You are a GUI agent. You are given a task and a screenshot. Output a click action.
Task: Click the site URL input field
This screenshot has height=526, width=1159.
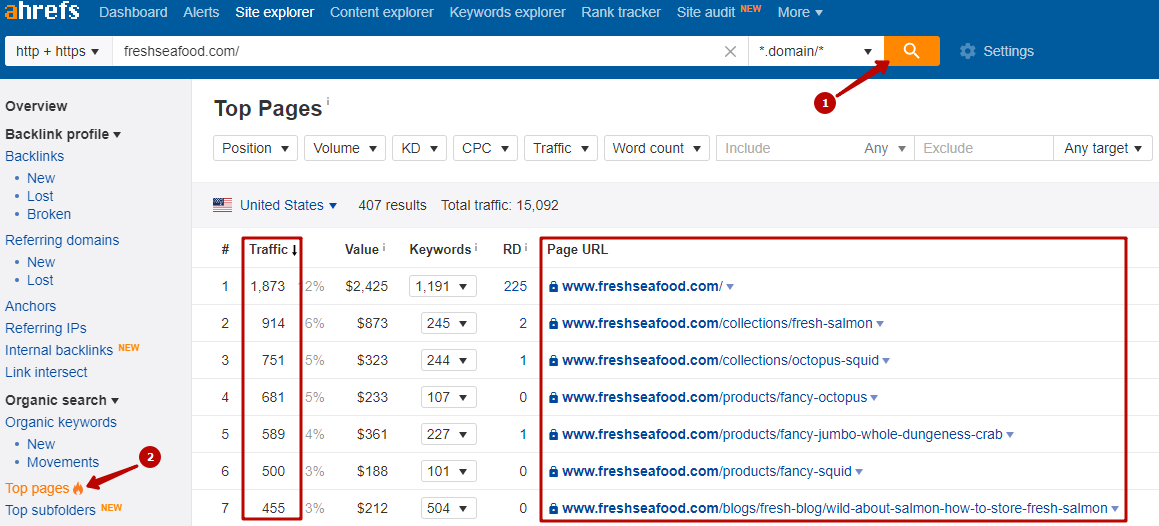coord(417,51)
